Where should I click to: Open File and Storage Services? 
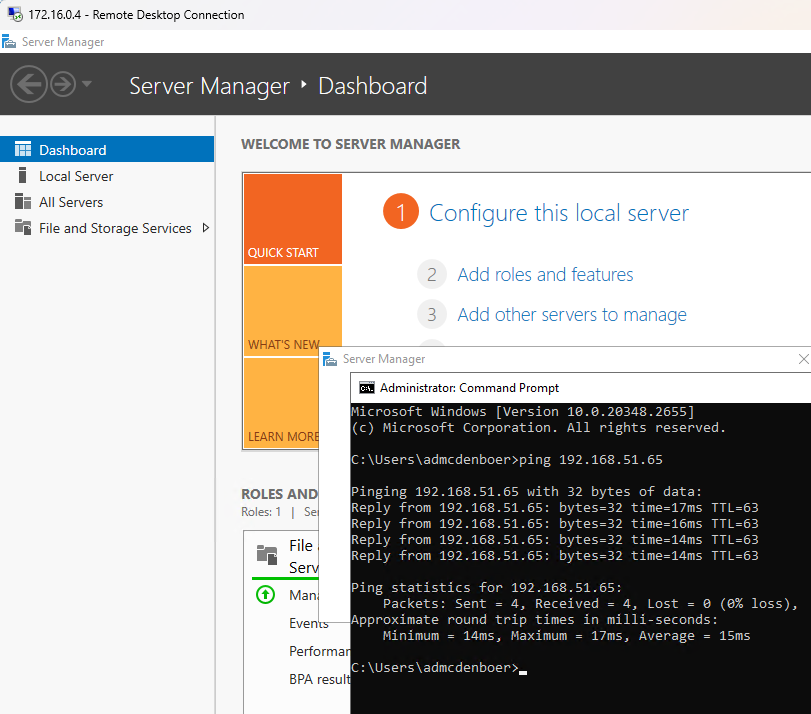click(x=115, y=228)
